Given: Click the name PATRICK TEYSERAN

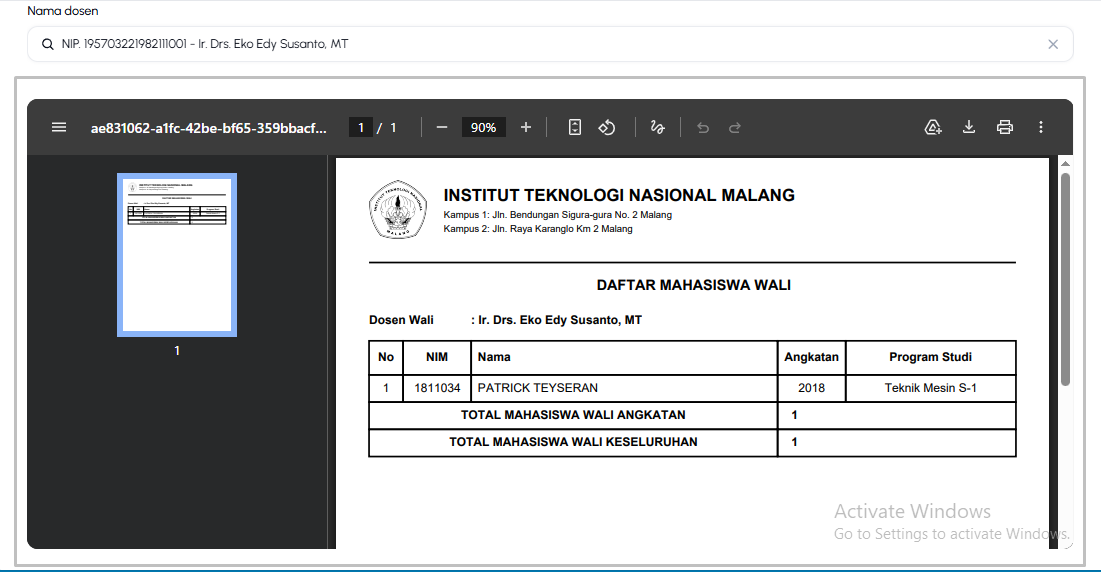Looking at the screenshot, I should (538, 388).
